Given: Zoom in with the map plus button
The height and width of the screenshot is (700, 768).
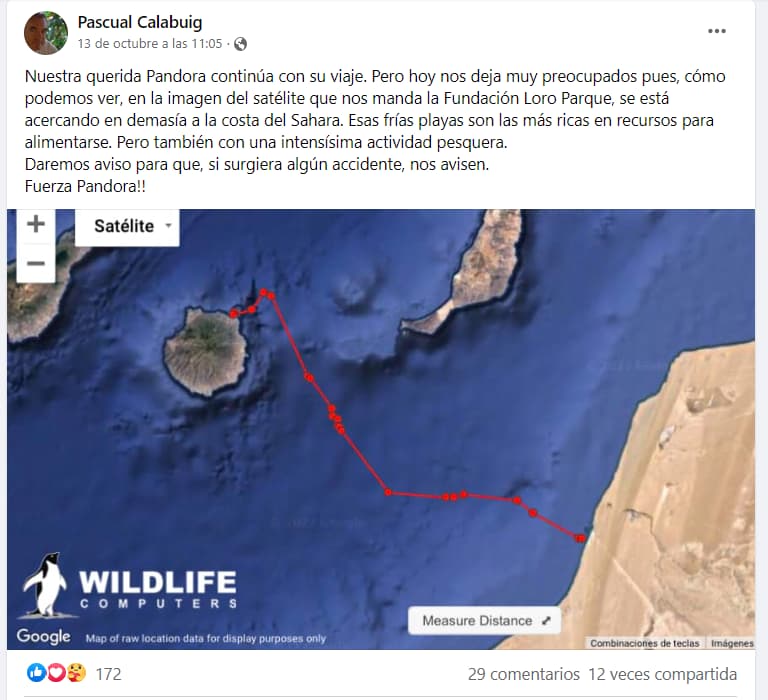Looking at the screenshot, I should click(36, 224).
